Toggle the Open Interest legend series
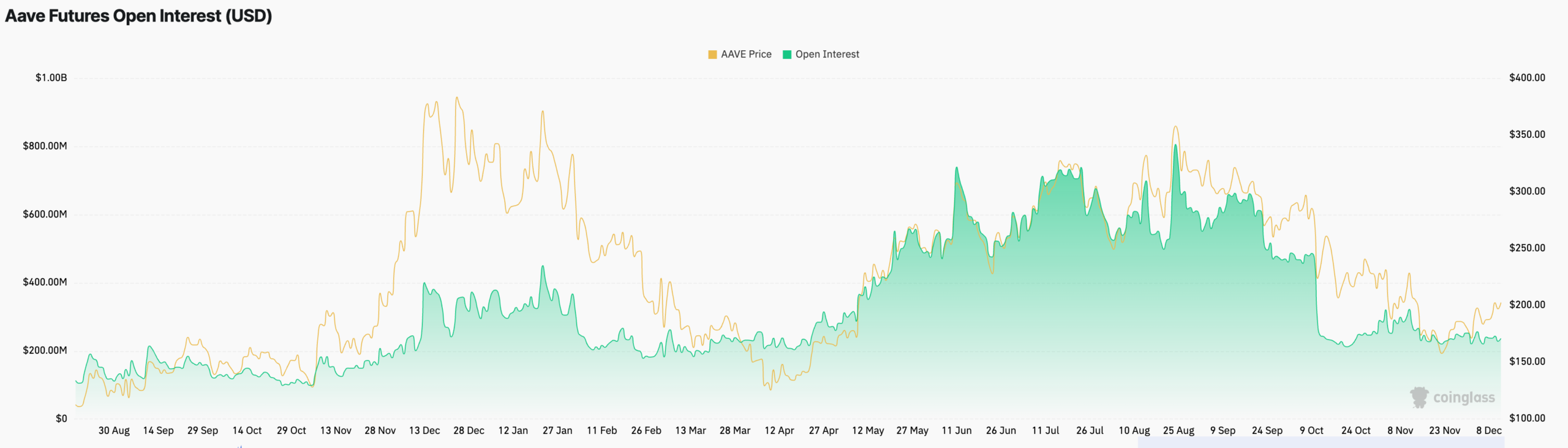Image resolution: width=1568 pixels, height=448 pixels. tap(821, 55)
